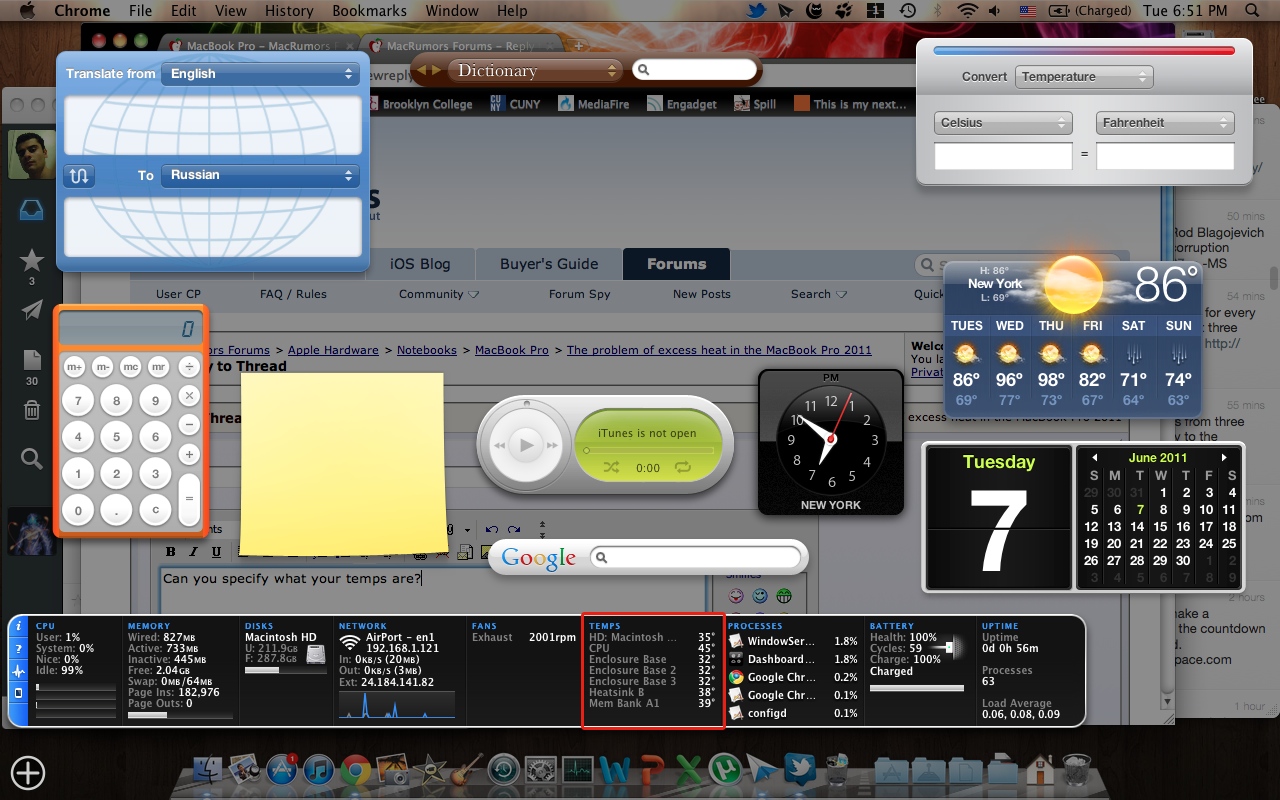Open the Translate from English dropdown

click(x=260, y=73)
